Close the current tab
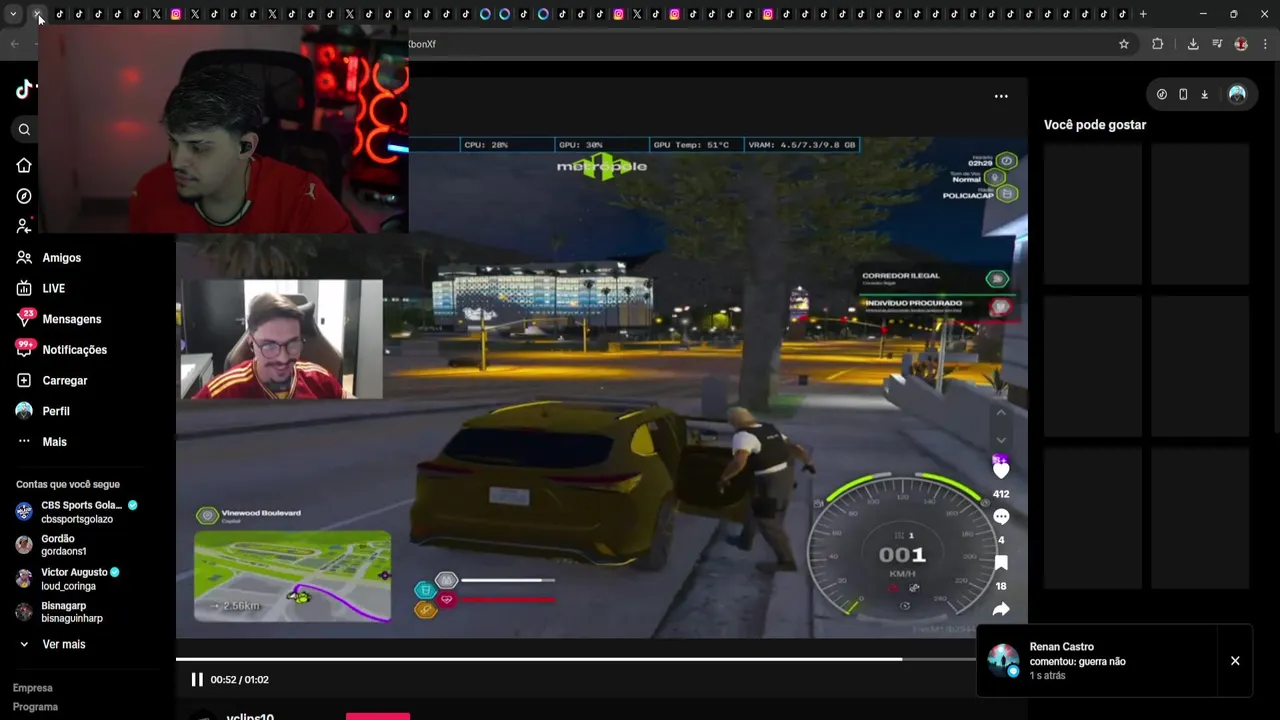 pos(38,14)
